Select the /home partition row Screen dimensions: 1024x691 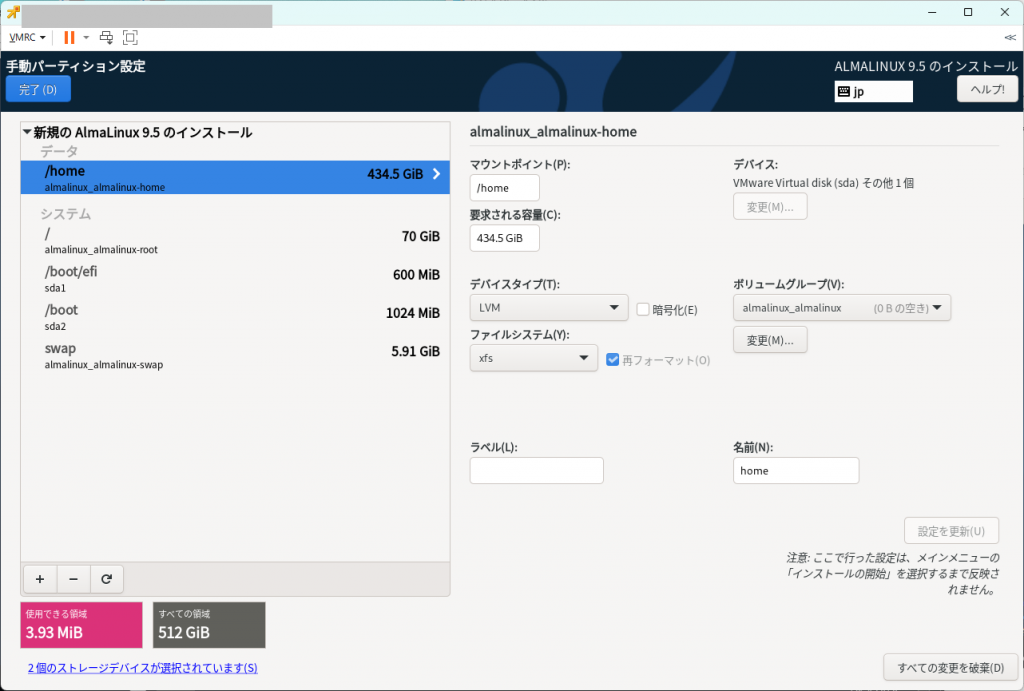(x=235, y=177)
